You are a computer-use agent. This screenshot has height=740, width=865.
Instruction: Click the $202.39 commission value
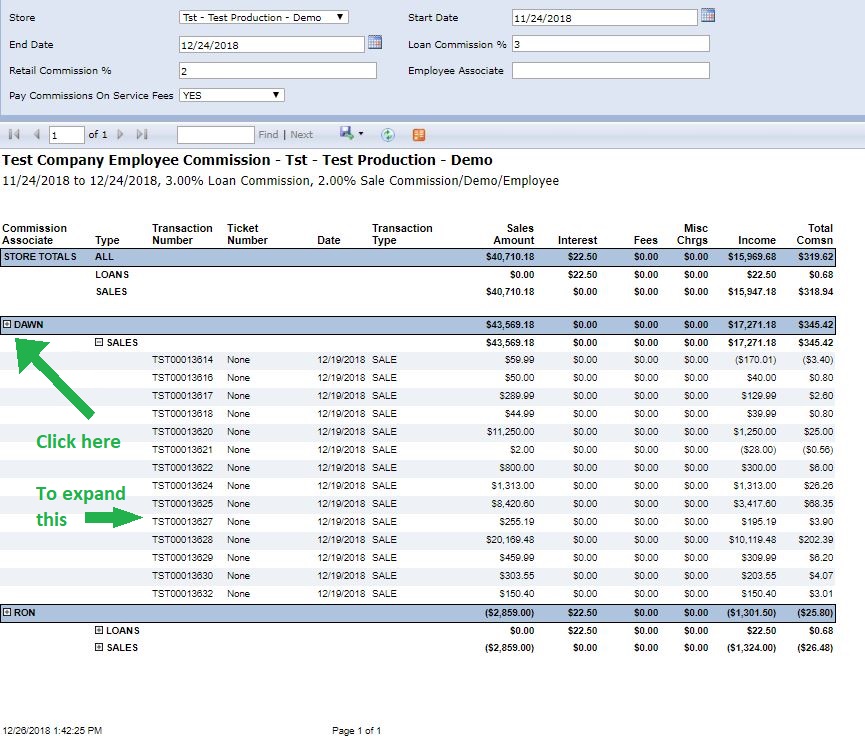815,540
